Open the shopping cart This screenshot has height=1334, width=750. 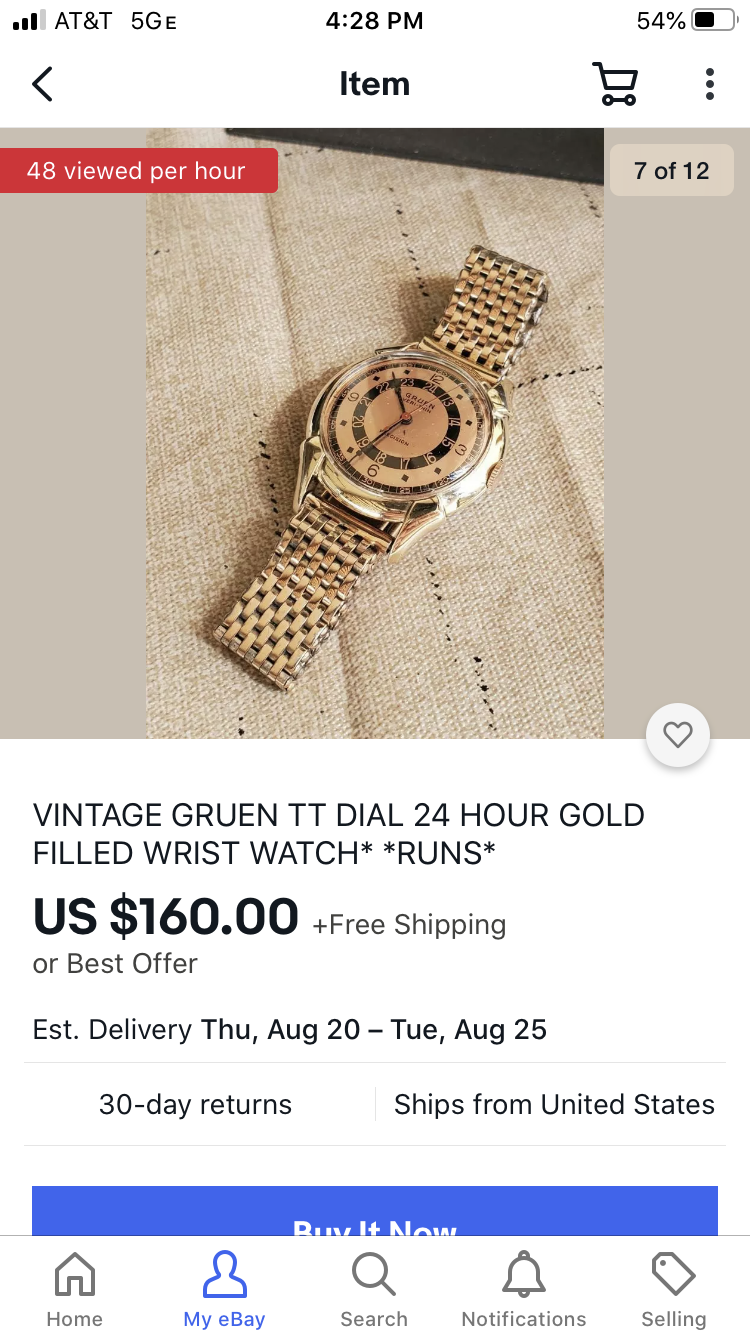615,84
